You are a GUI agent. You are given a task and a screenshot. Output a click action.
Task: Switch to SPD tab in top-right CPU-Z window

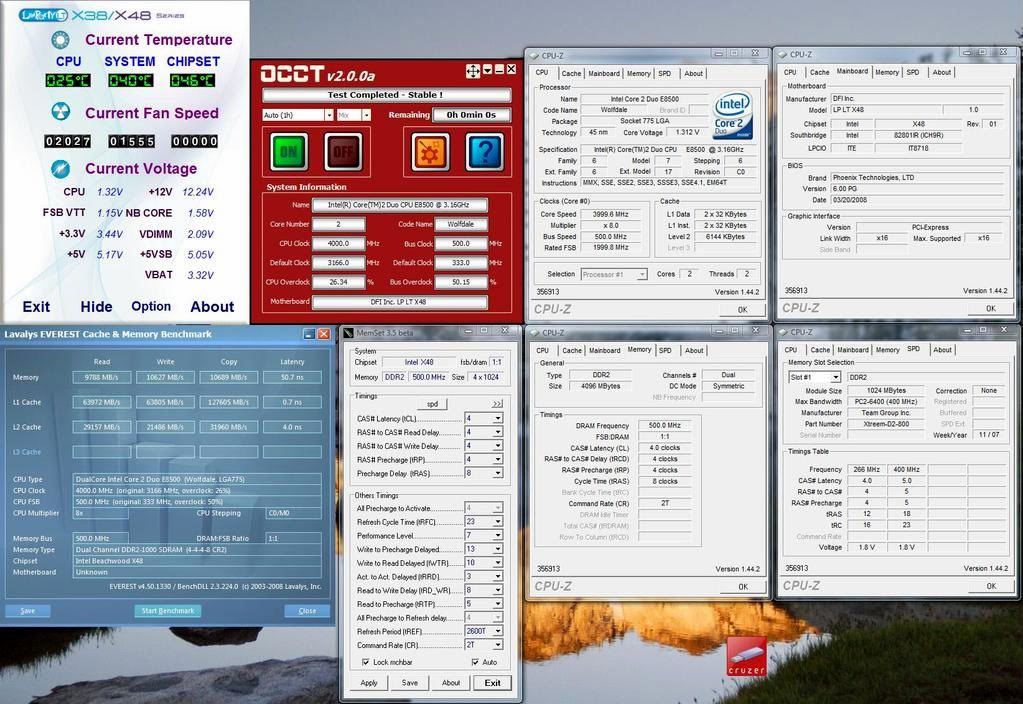tap(913, 72)
